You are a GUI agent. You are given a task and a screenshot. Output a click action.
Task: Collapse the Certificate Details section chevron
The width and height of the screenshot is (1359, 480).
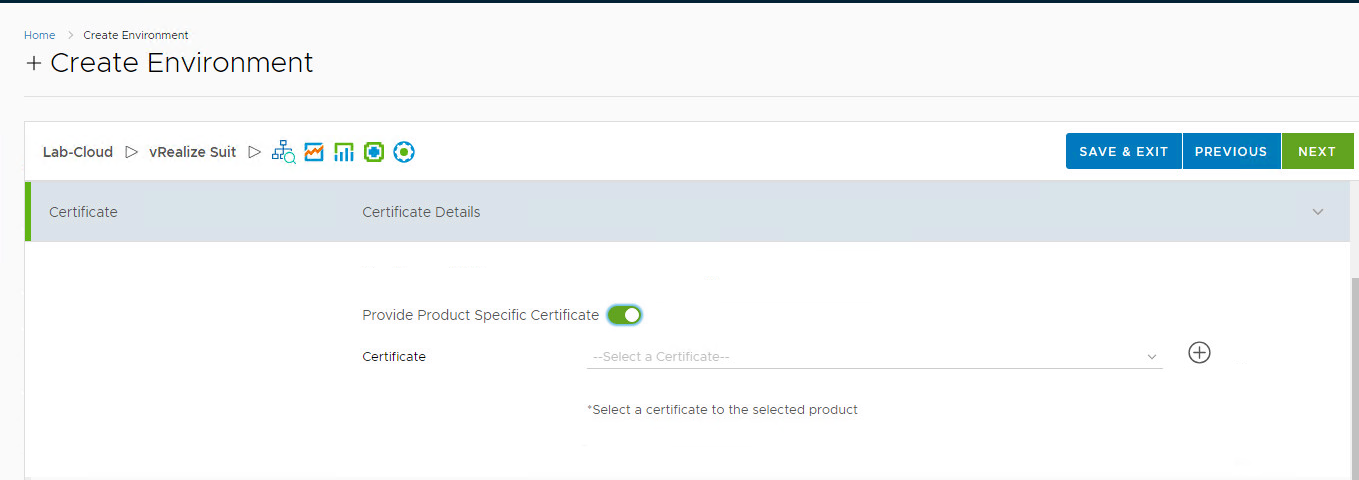click(x=1318, y=212)
